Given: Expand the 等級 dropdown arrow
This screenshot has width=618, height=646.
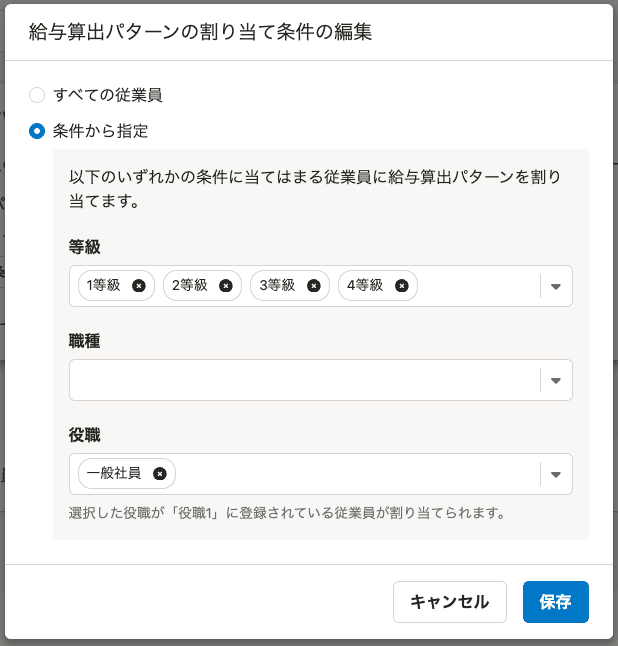Looking at the screenshot, I should 556,286.
